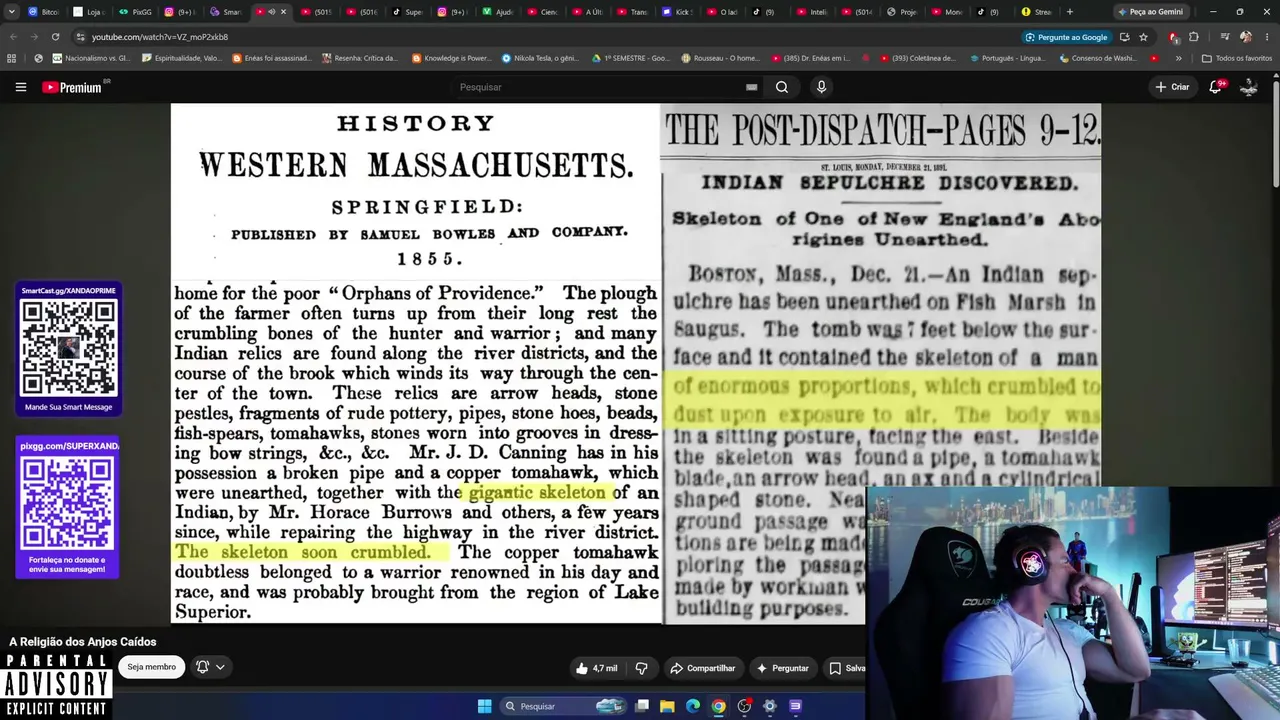Open the YouTube hamburger guide menu
1280x720 pixels.
pos(20,87)
